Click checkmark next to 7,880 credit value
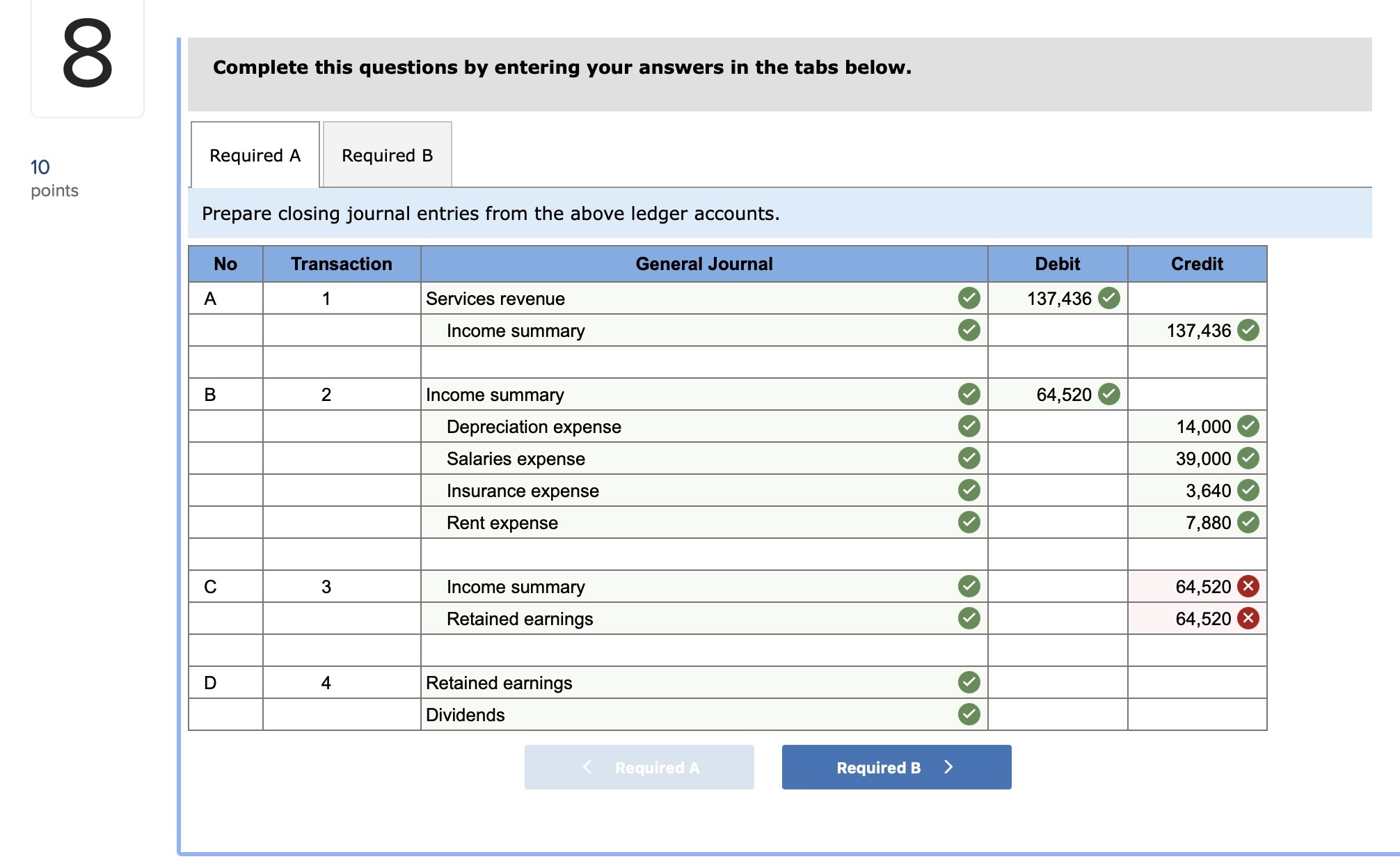This screenshot has height=866, width=1400. tap(1248, 522)
